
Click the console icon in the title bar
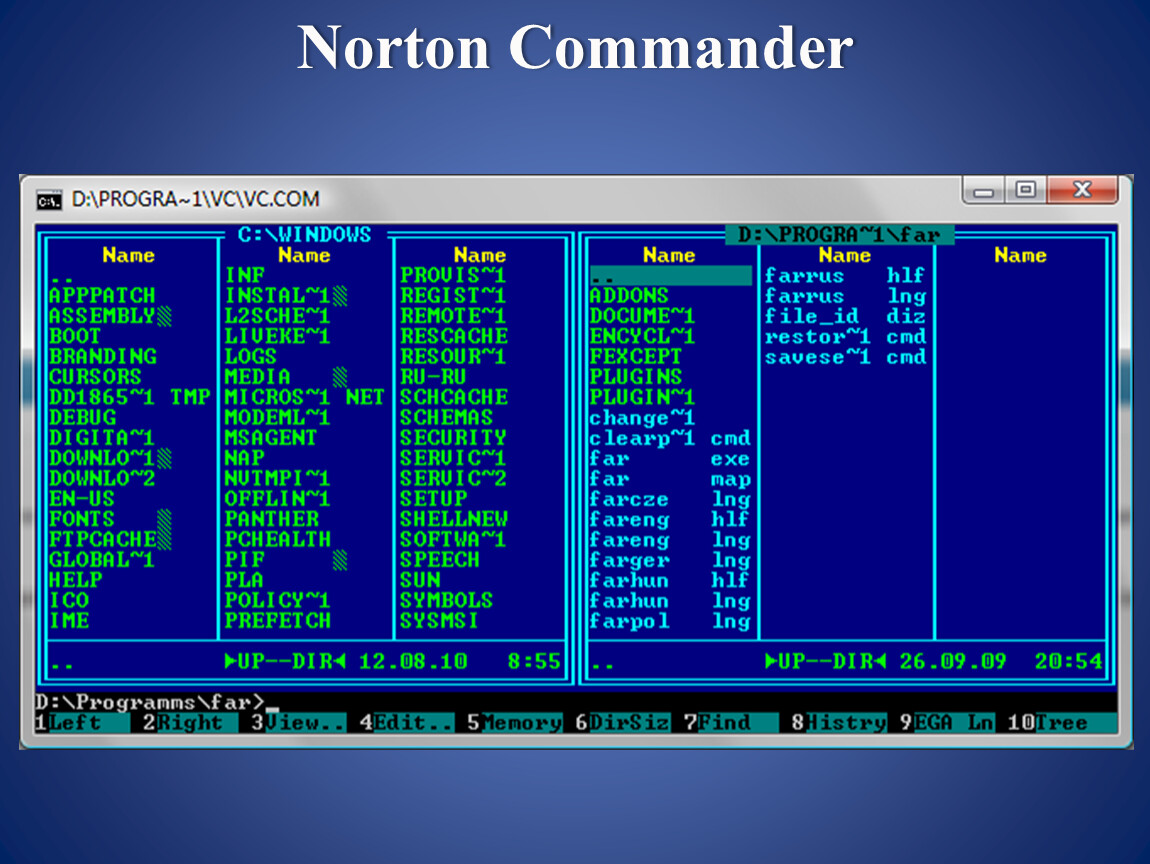(x=49, y=199)
